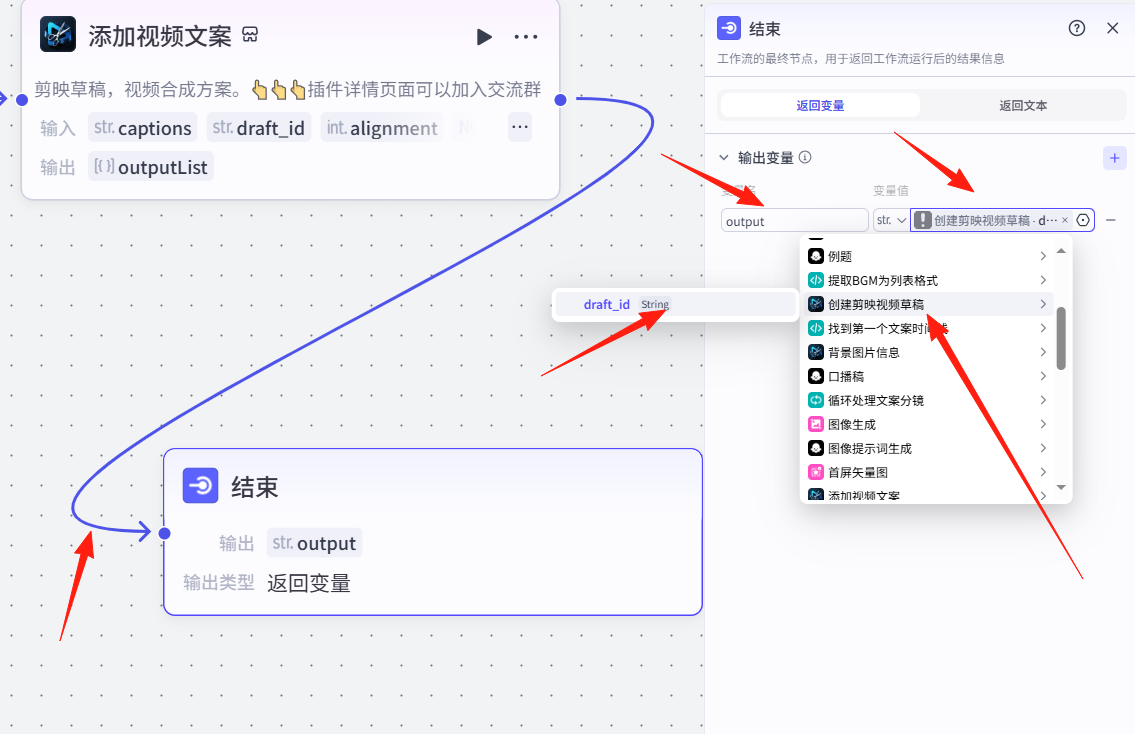The width and height of the screenshot is (1135, 734).
Task: Select the 返回变量 tab
Action: pos(820,105)
